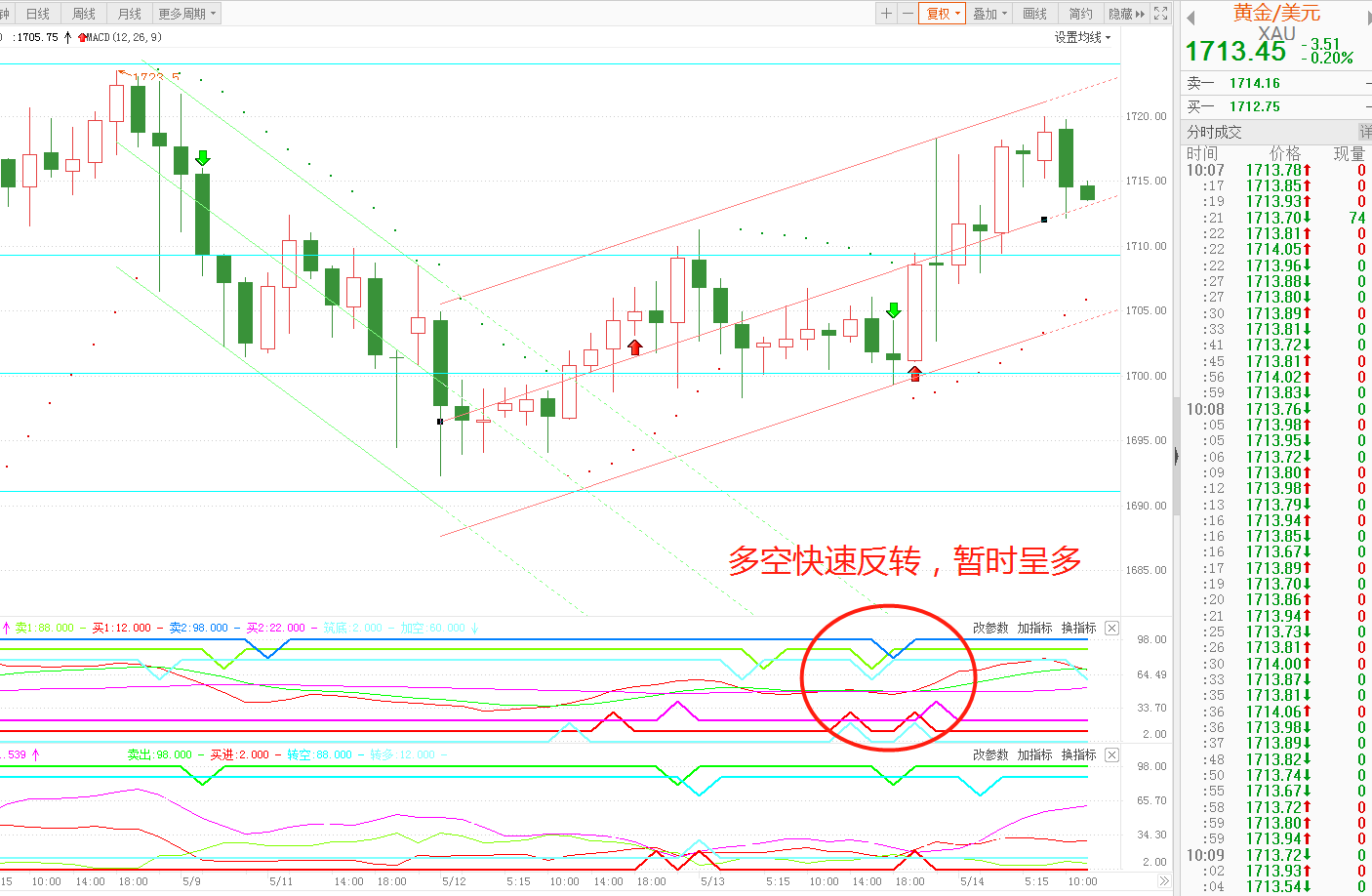Click 加指标 in the 卖出/买进 indicator panel
Image resolution: width=1372 pixels, height=896 pixels.
click(x=1034, y=754)
